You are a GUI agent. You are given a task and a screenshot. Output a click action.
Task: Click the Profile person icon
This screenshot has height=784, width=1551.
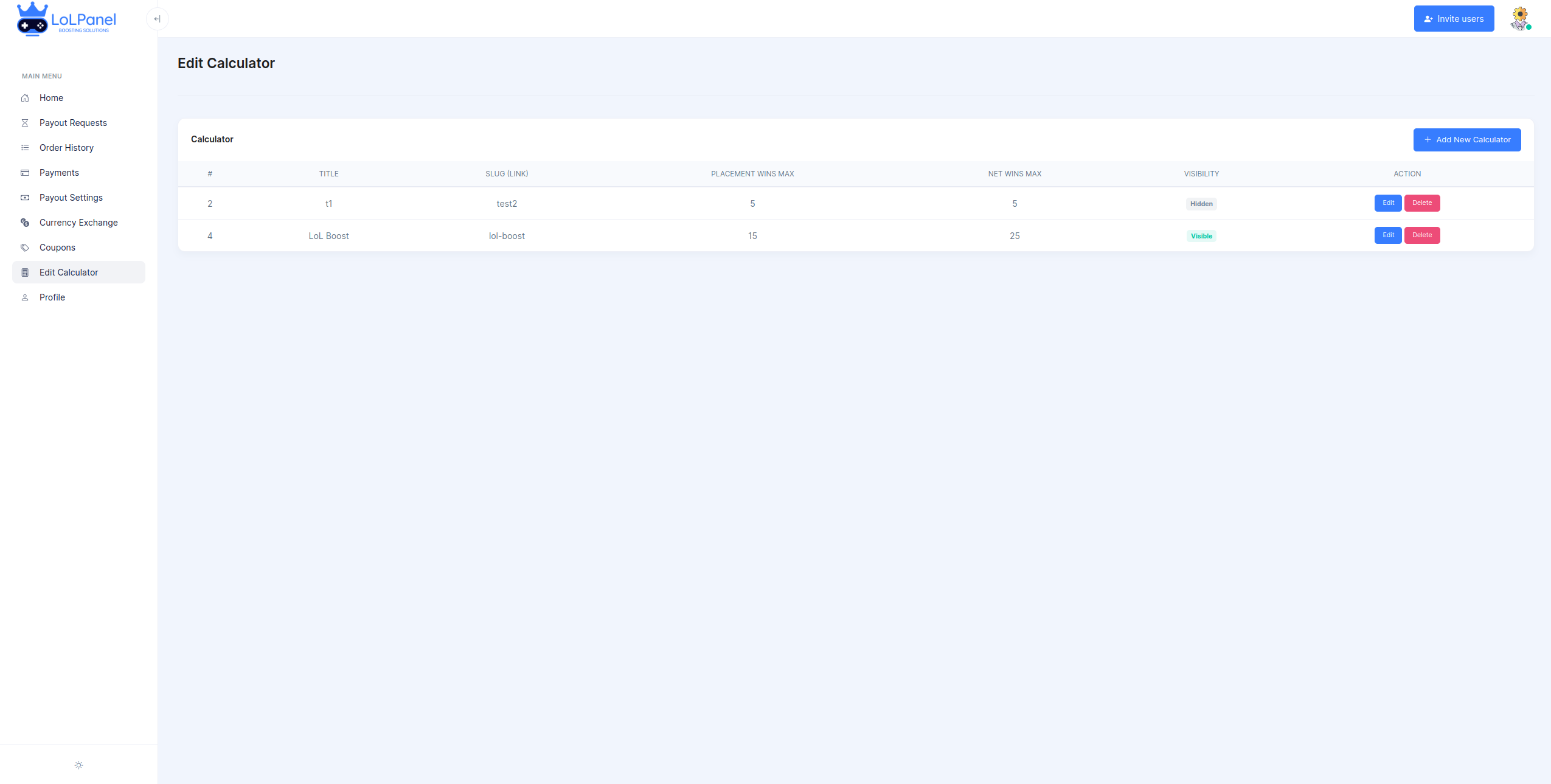tap(25, 297)
